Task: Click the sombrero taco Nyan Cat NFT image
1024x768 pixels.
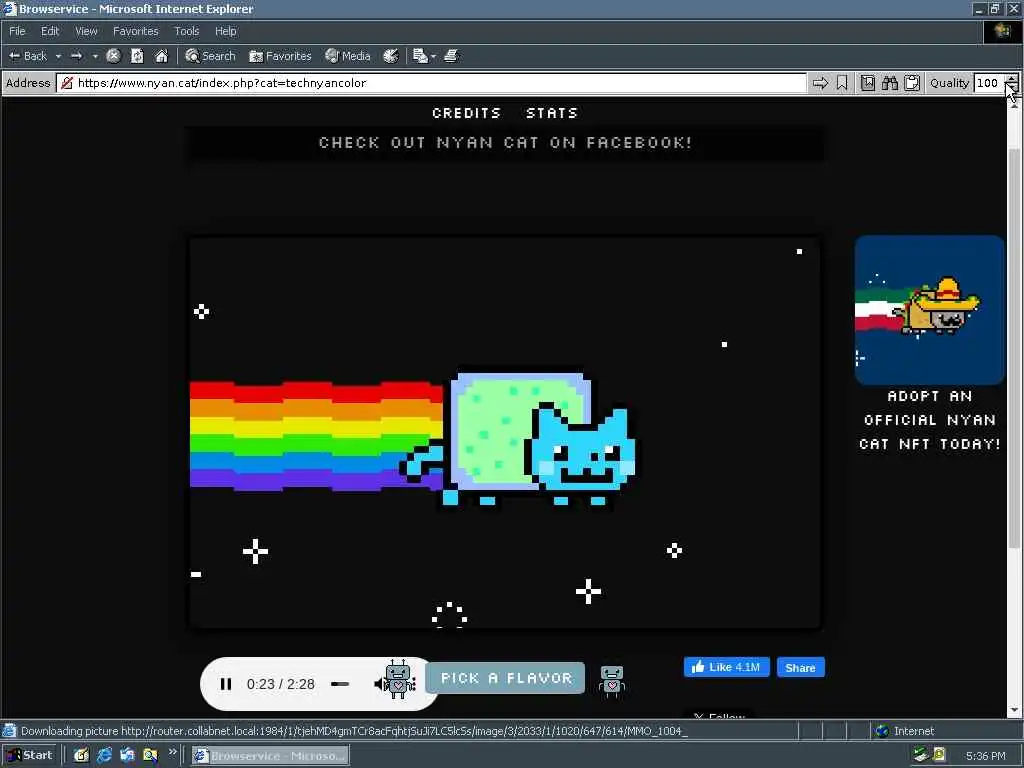Action: point(929,310)
